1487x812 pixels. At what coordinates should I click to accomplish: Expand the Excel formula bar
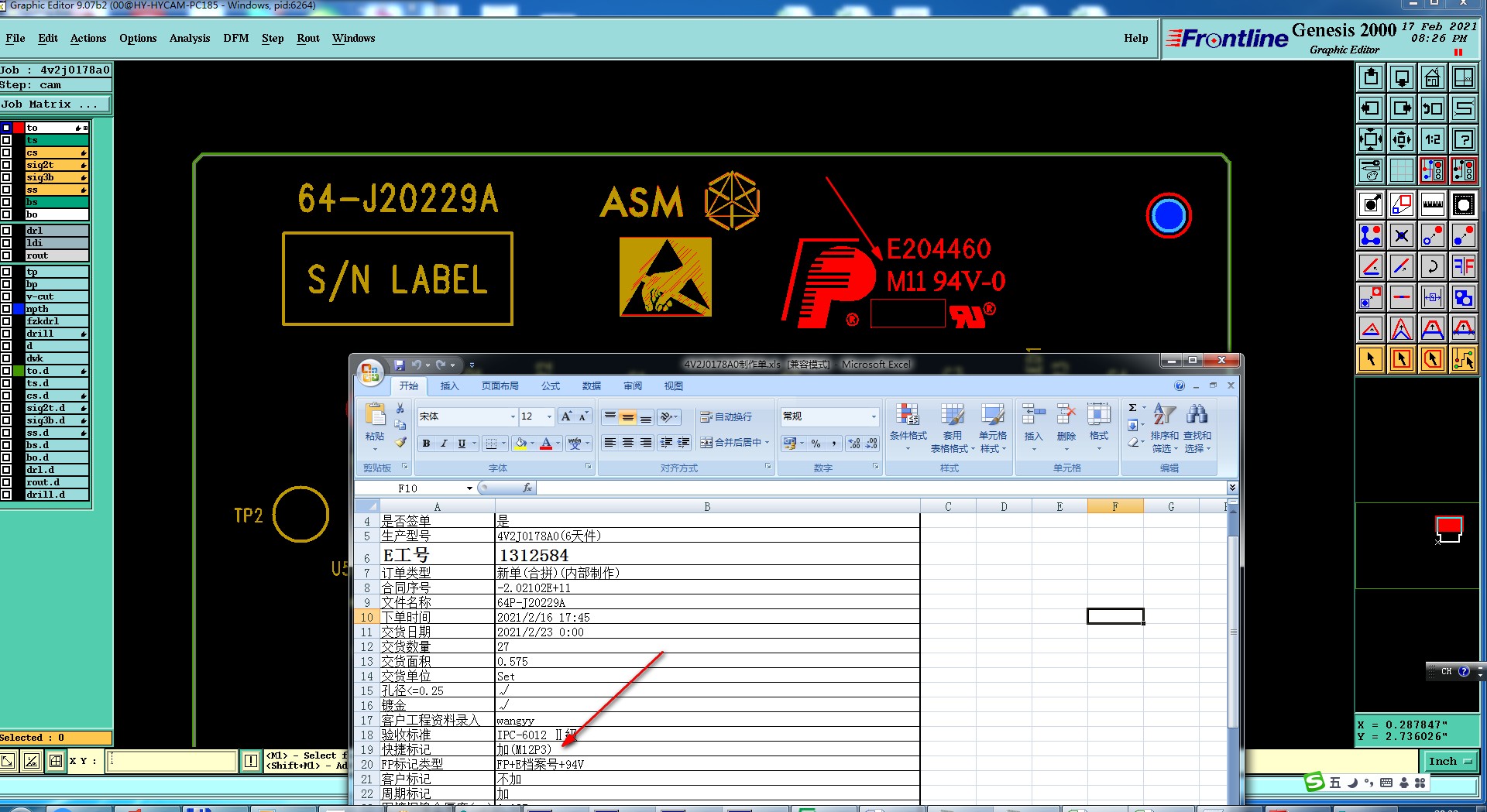[1231, 488]
